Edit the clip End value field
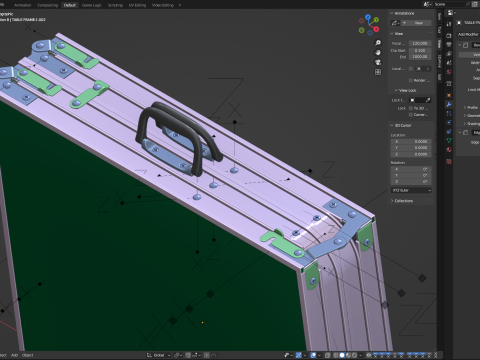 (x=420, y=57)
